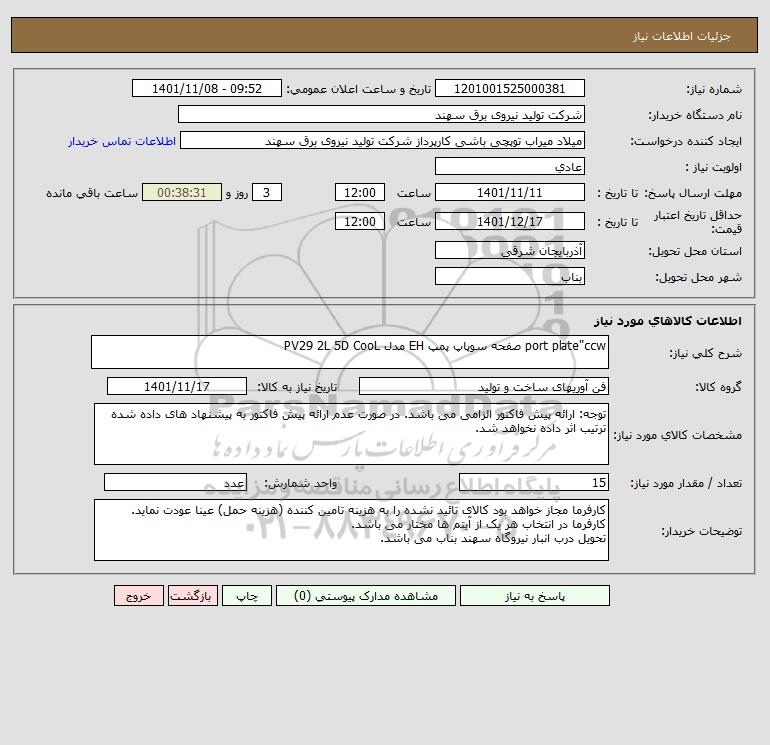
Task: Click announcement date field 1401/11/08 - 09:52
Action: 207,88
